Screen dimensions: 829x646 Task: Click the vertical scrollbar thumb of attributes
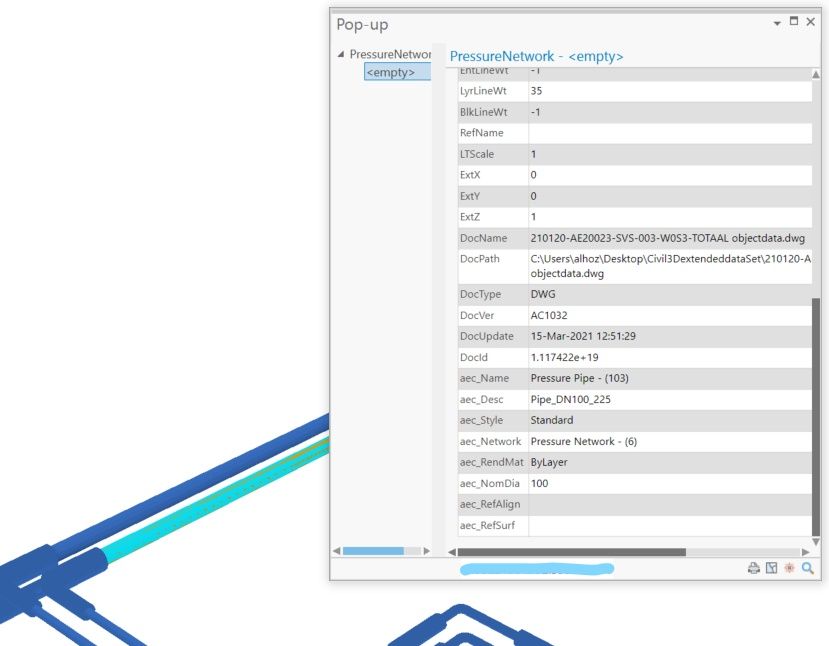click(816, 417)
